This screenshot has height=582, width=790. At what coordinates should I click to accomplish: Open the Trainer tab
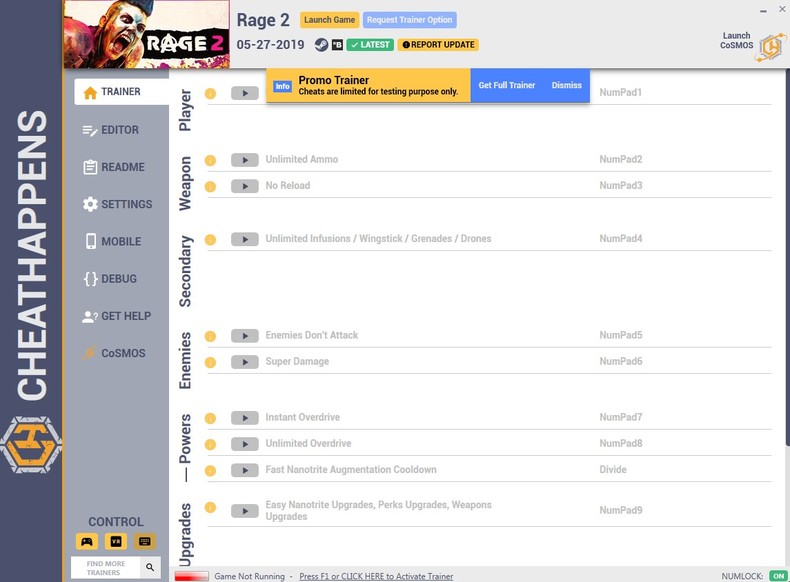point(121,92)
